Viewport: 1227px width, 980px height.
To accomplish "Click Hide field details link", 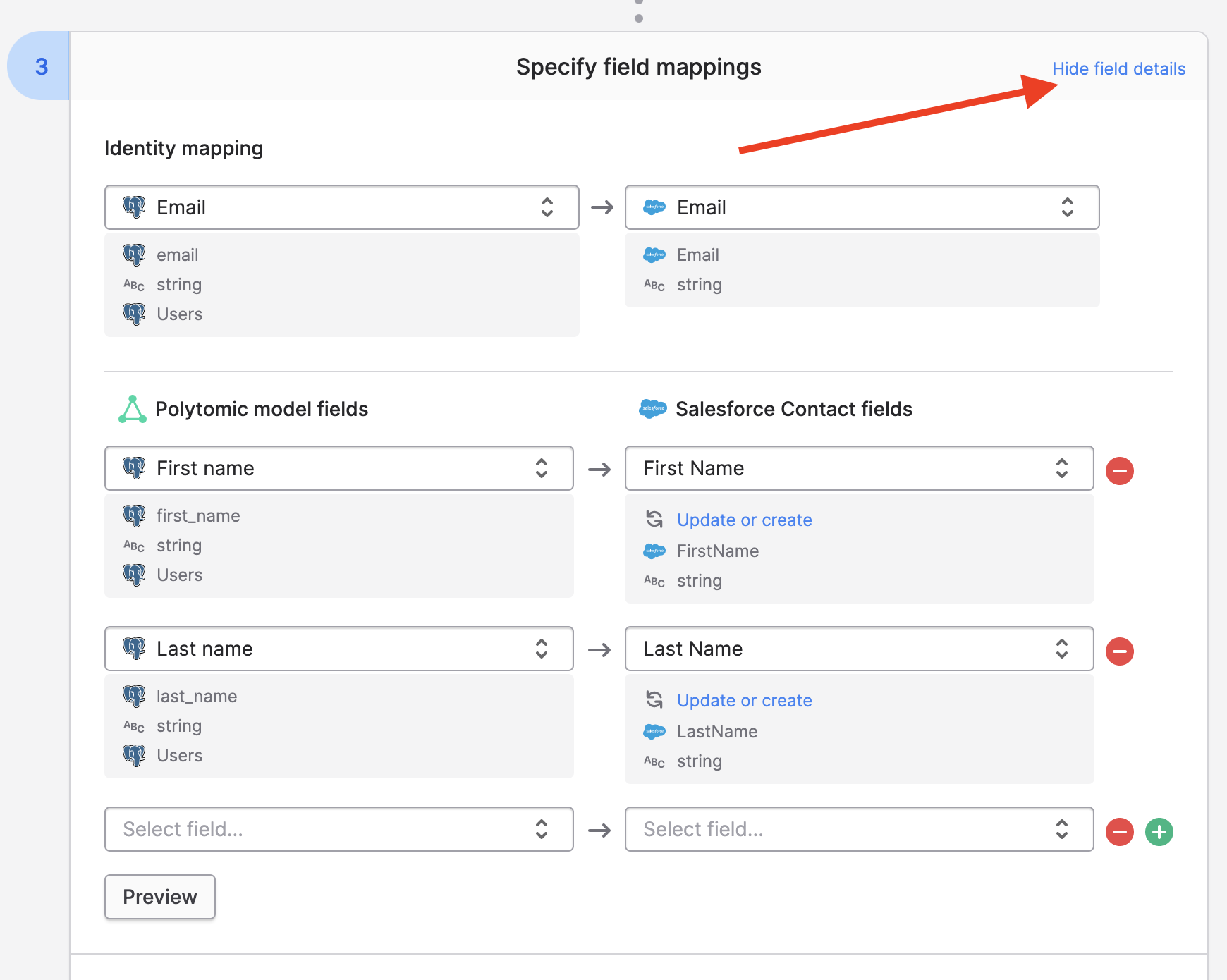I will [1118, 68].
